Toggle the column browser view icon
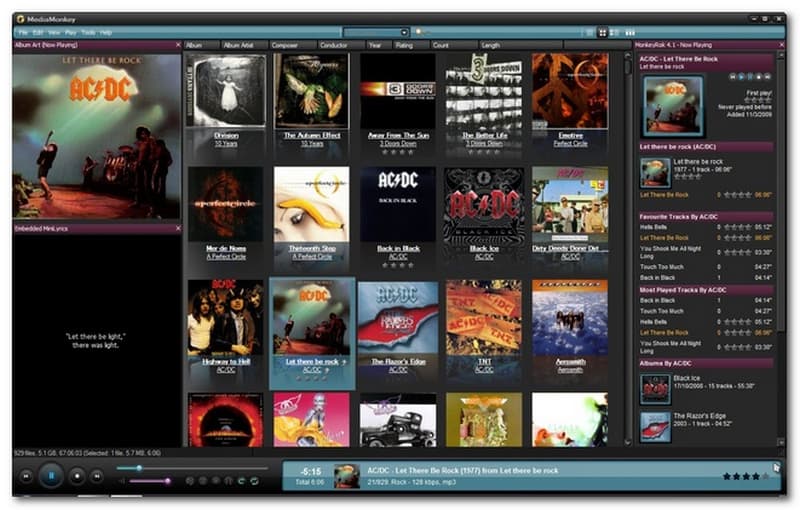 click(631, 33)
